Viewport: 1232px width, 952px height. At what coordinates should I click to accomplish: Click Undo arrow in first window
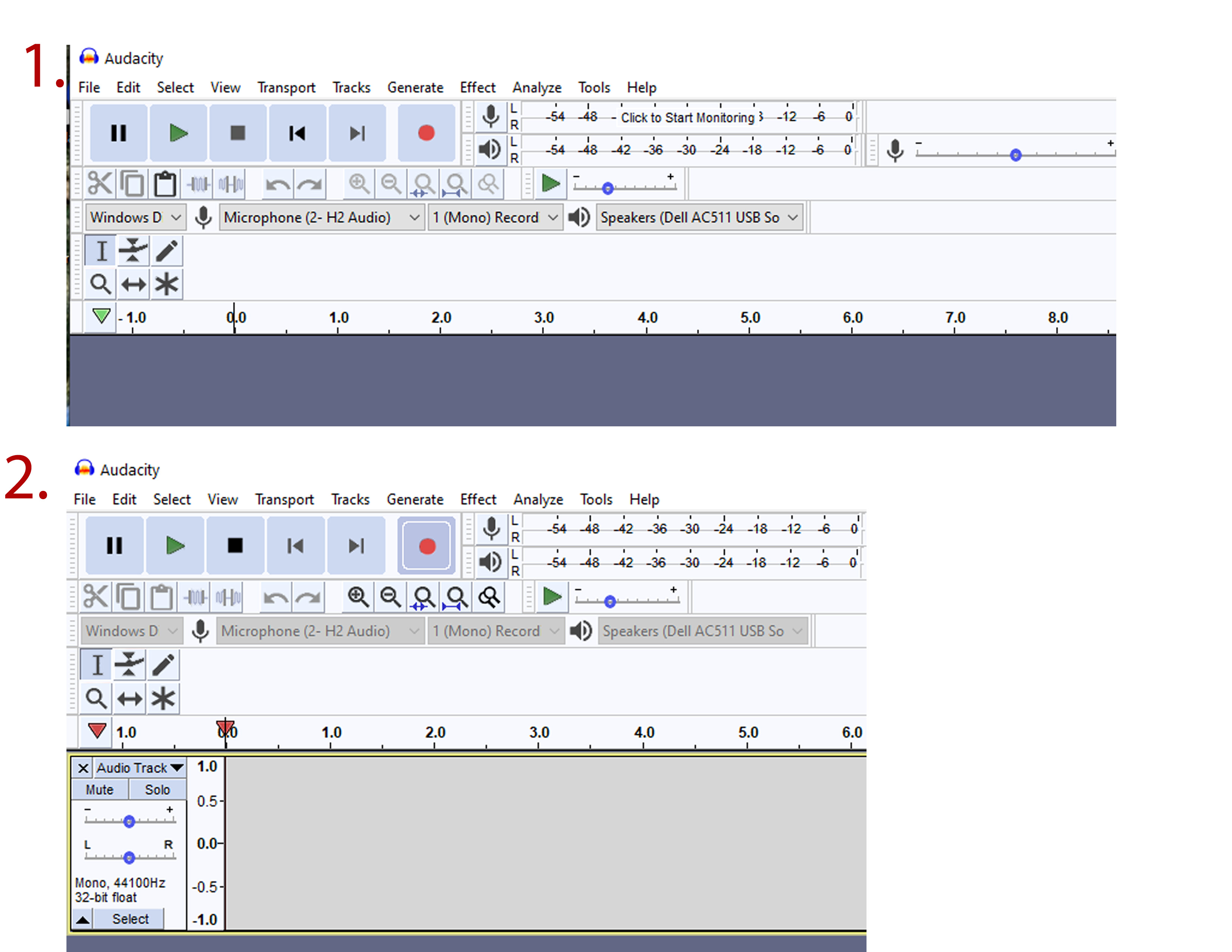click(277, 184)
